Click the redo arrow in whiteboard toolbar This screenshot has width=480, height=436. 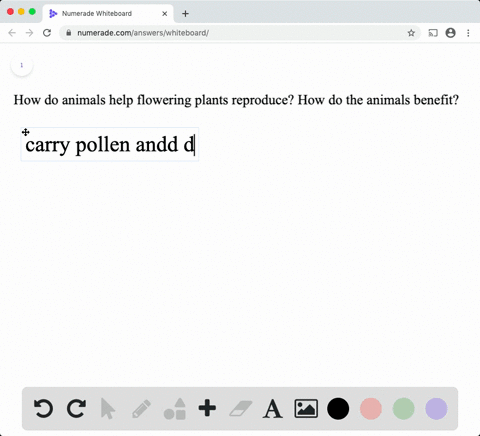(x=76, y=408)
